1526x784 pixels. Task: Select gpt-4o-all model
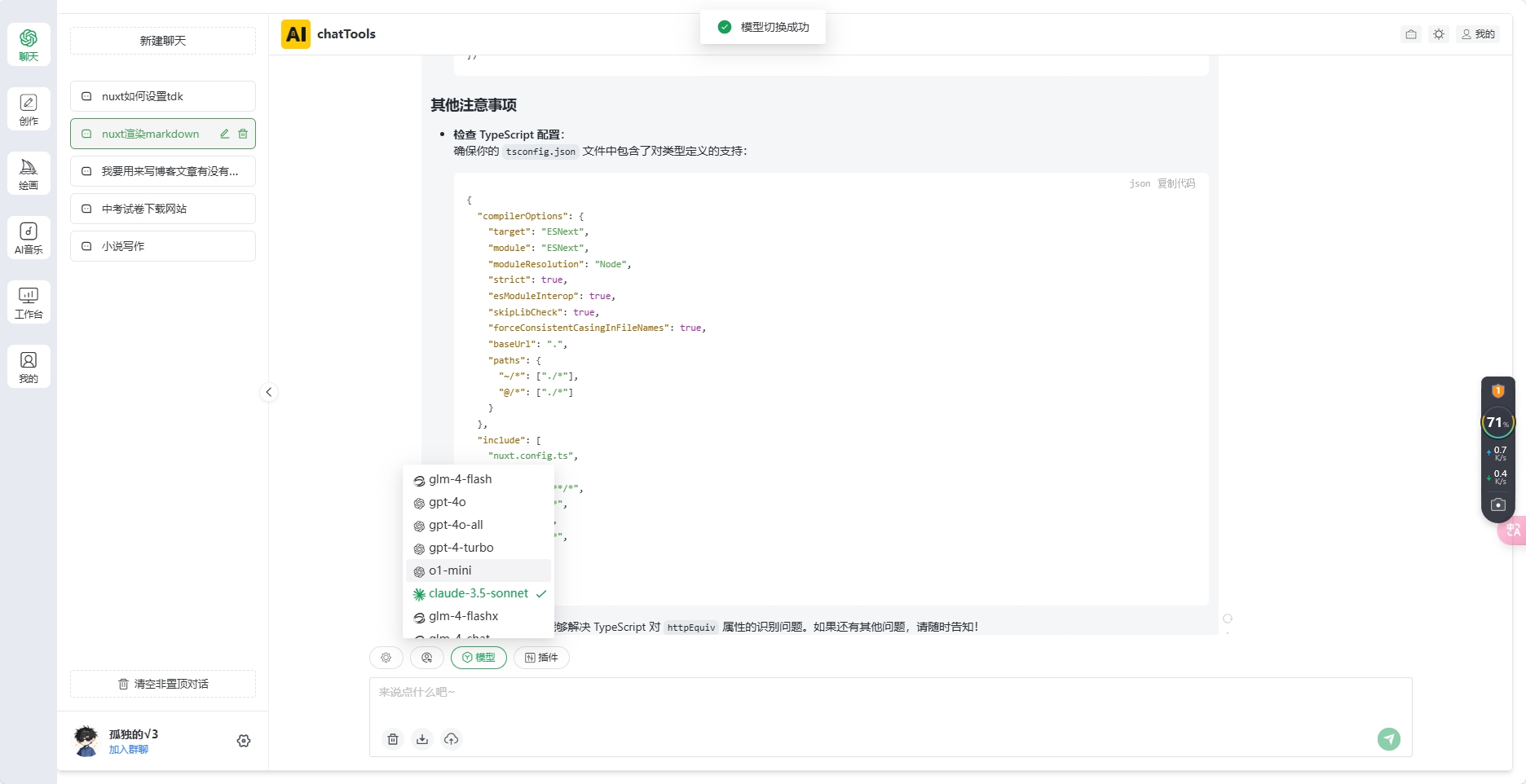[479, 525]
